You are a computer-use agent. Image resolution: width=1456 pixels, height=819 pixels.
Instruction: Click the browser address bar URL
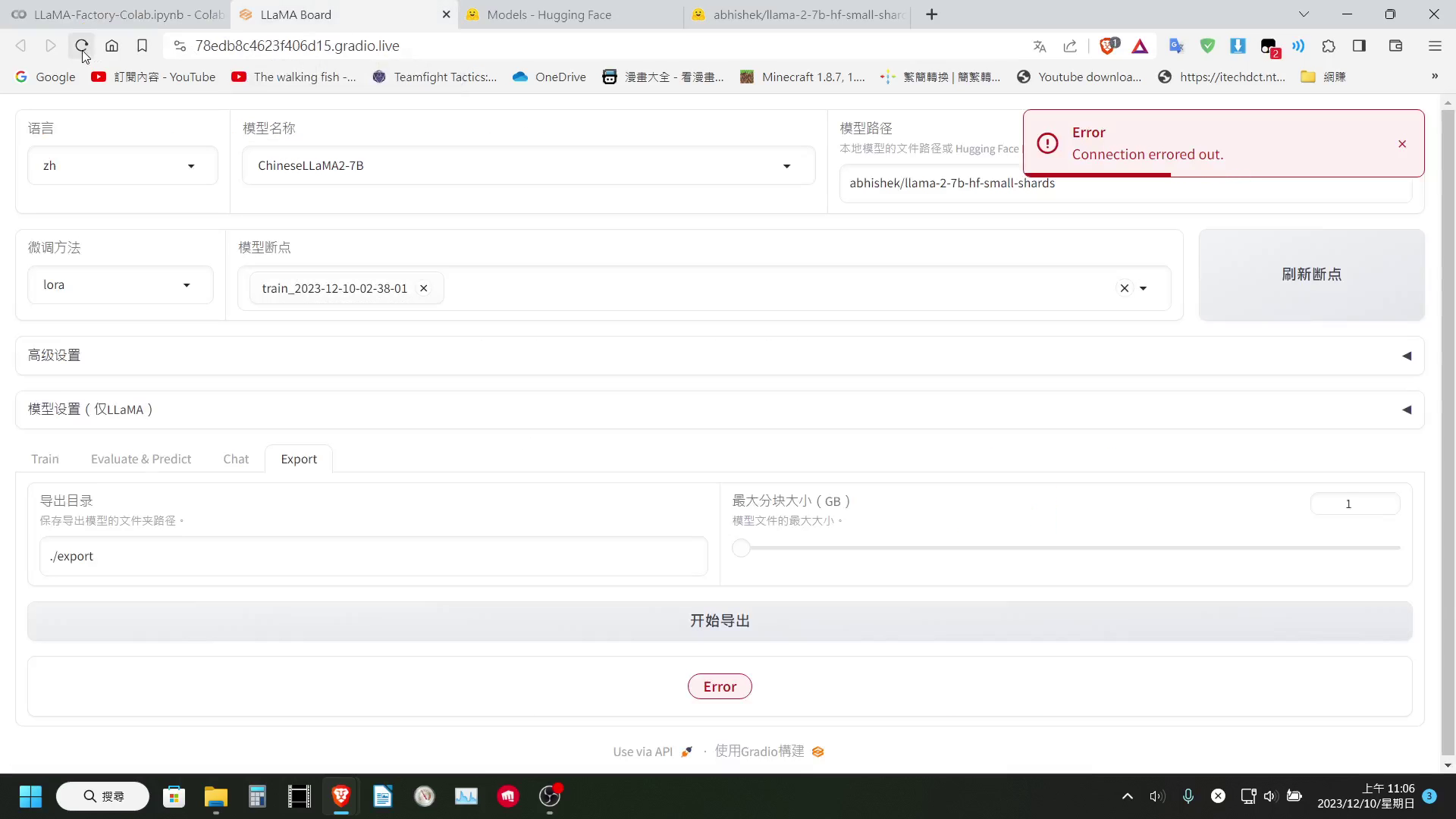click(297, 45)
